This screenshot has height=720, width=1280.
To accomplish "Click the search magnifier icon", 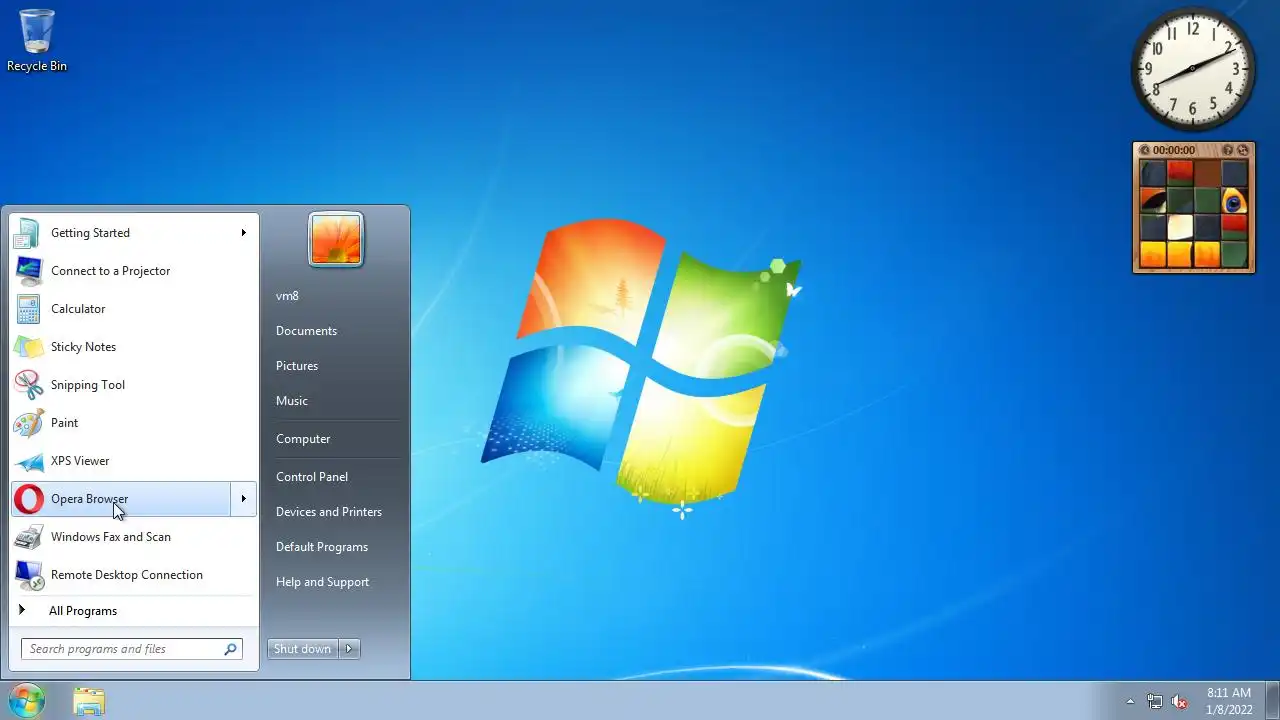I will [230, 649].
